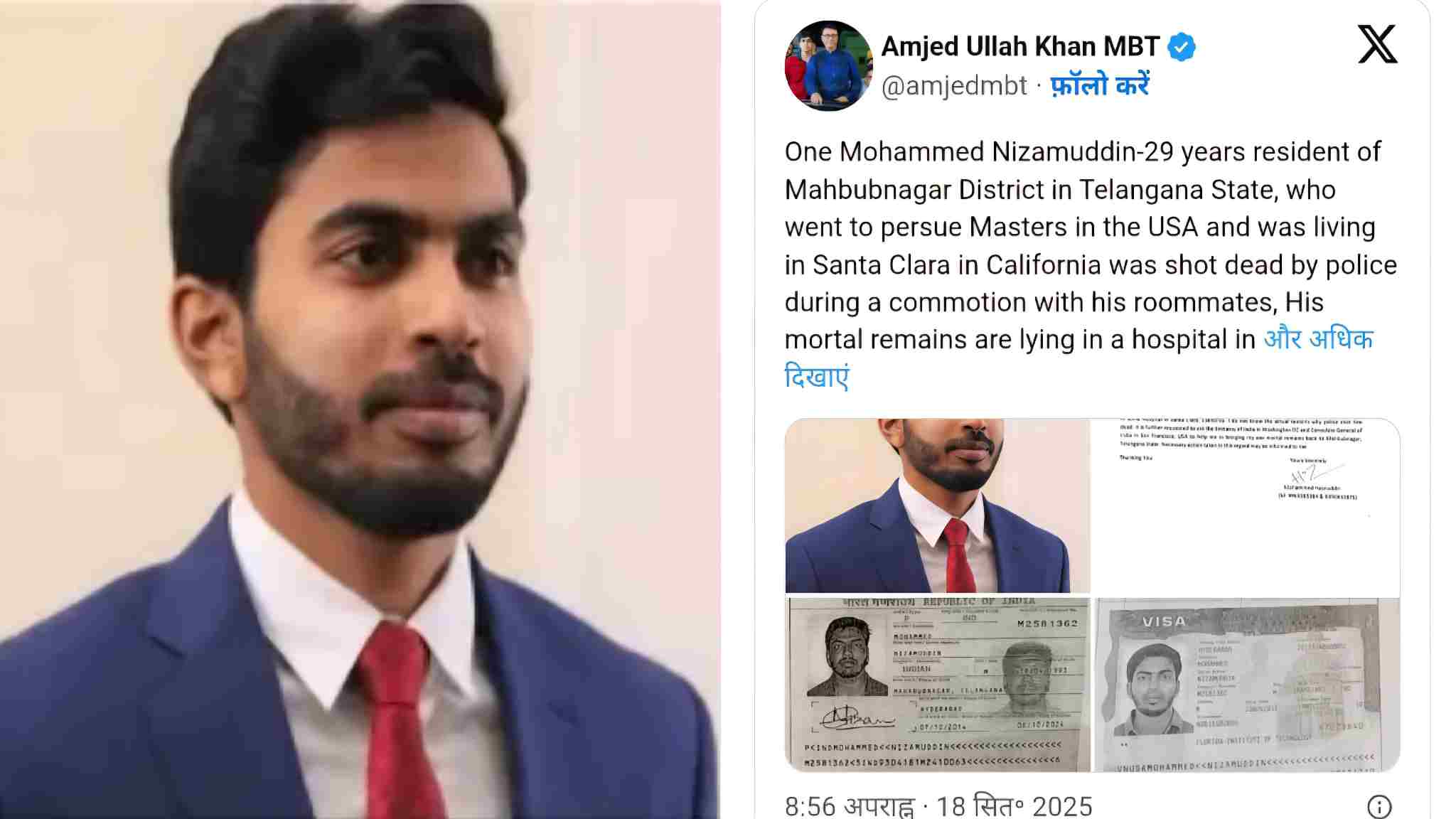The width and height of the screenshot is (1456, 819).
Task: Click the फ़ॉलो करें follow link
Action: 1100,85
